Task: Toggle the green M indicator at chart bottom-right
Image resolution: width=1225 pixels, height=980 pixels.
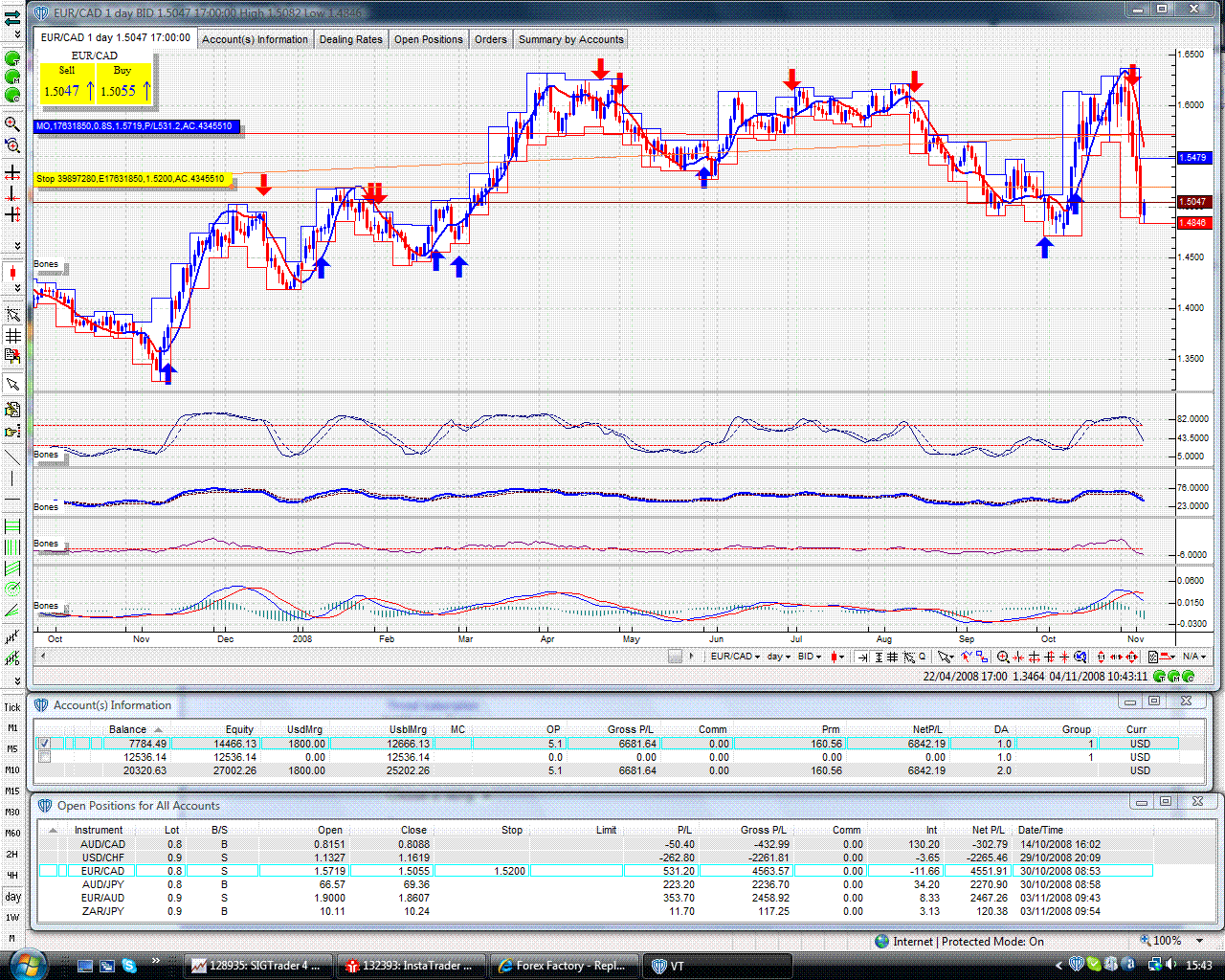Action: click(x=1174, y=676)
